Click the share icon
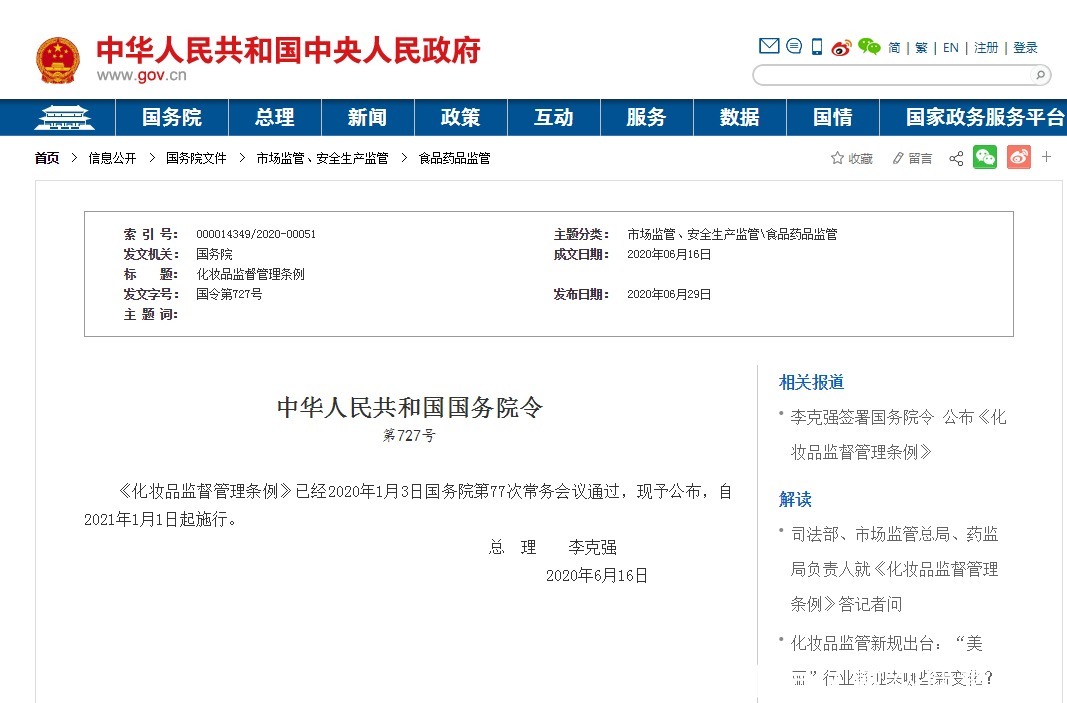The image size is (1067, 703). pos(956,159)
